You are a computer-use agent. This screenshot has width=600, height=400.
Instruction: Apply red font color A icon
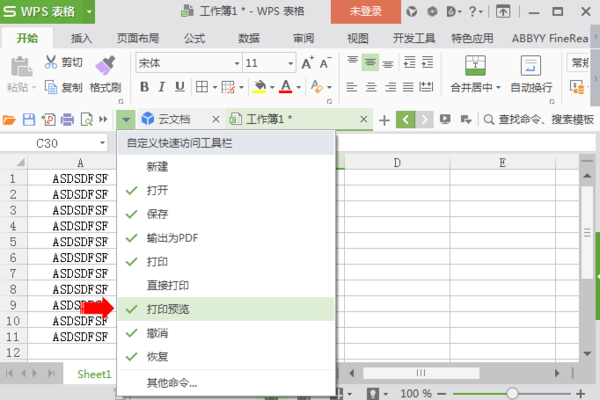tap(285, 87)
